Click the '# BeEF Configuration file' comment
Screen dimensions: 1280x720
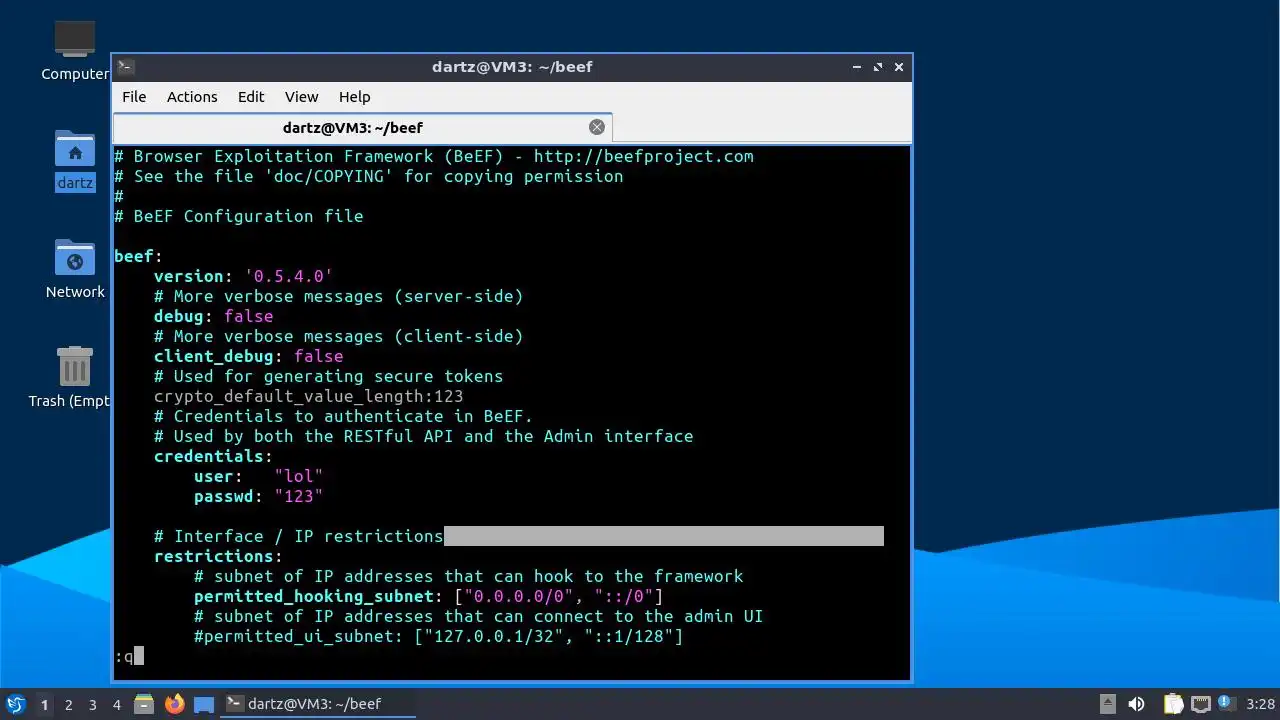(x=238, y=216)
